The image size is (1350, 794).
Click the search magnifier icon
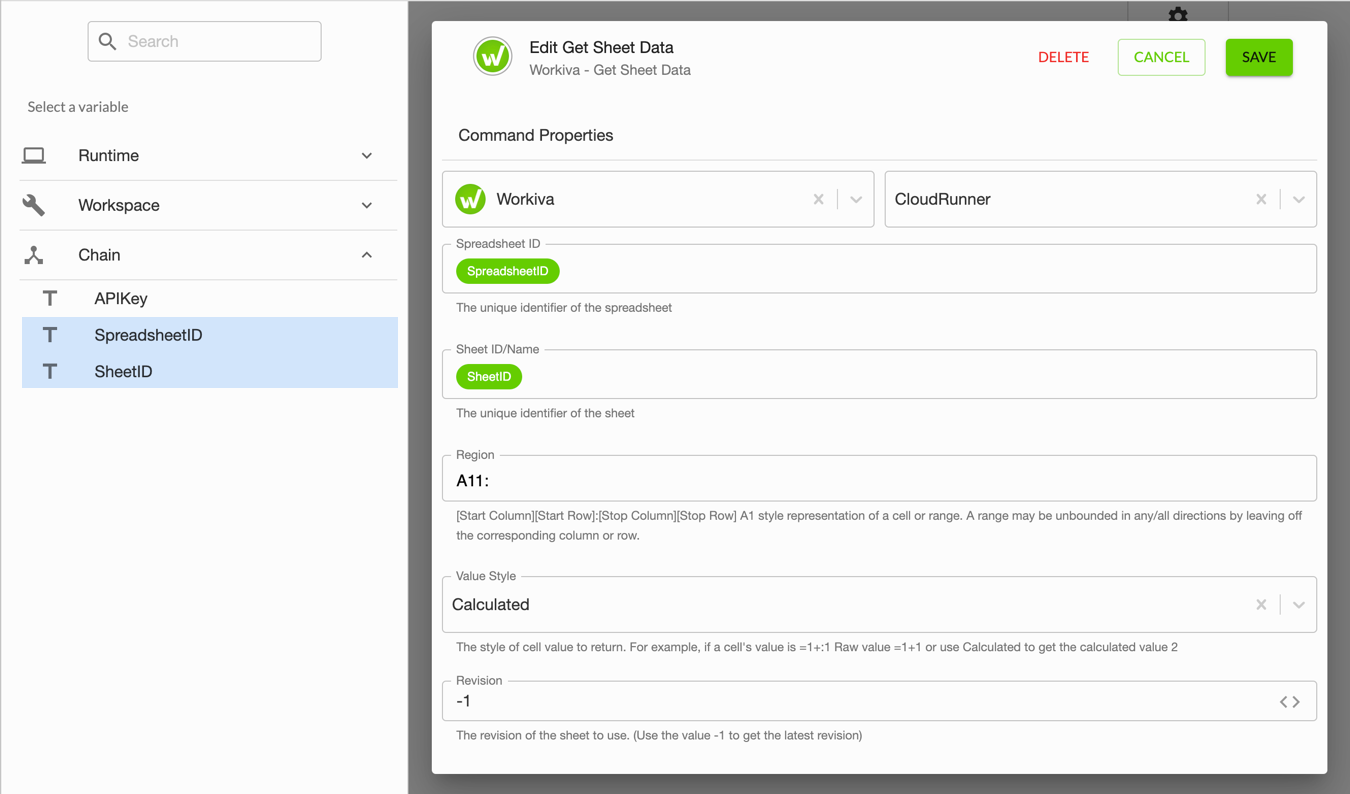[x=108, y=41]
